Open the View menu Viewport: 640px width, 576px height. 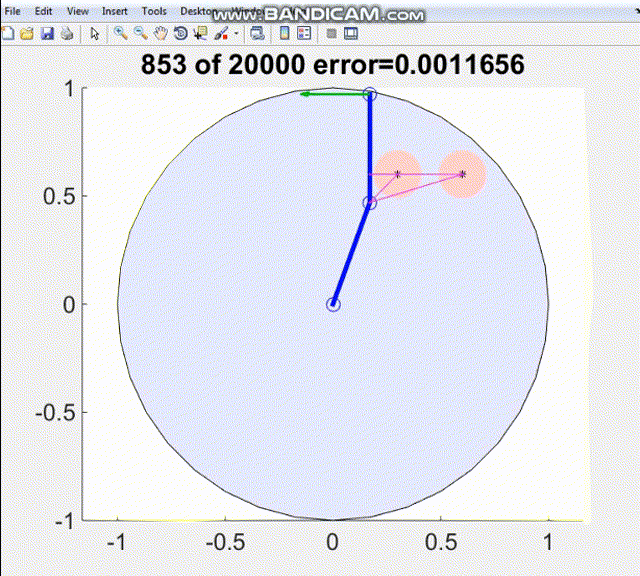tap(78, 11)
